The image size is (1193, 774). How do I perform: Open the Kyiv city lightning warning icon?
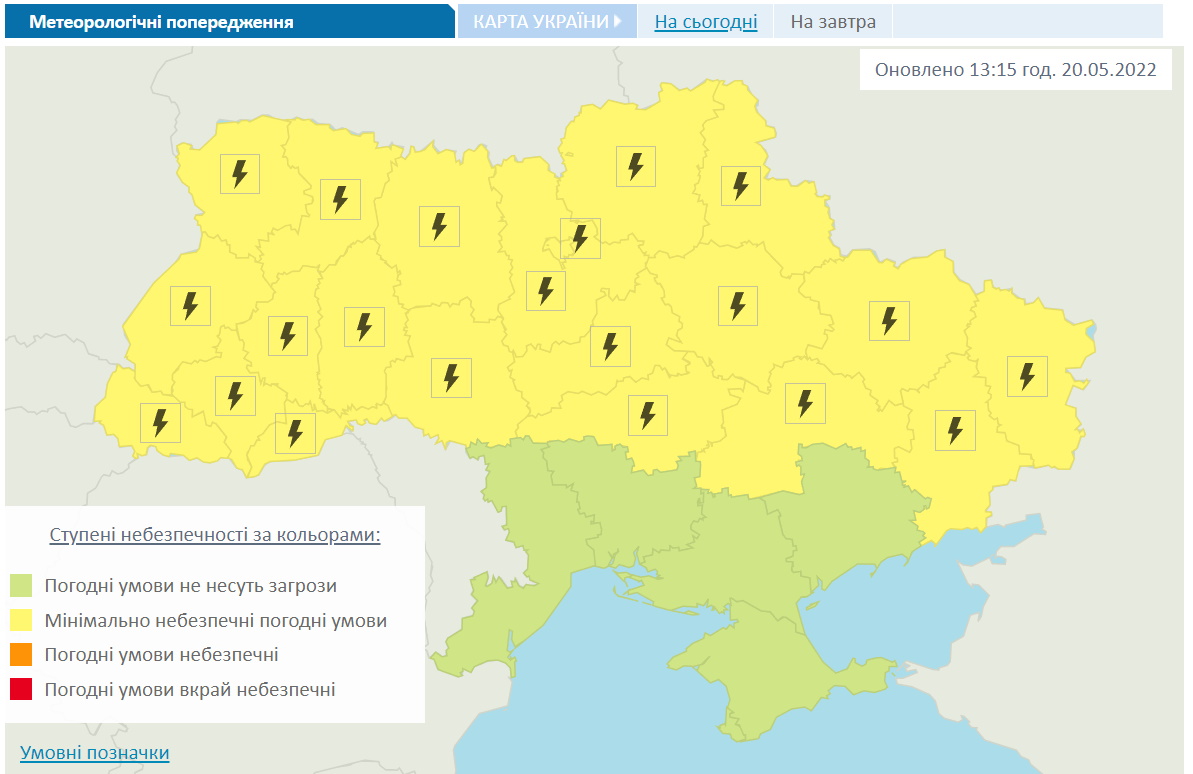click(x=580, y=238)
